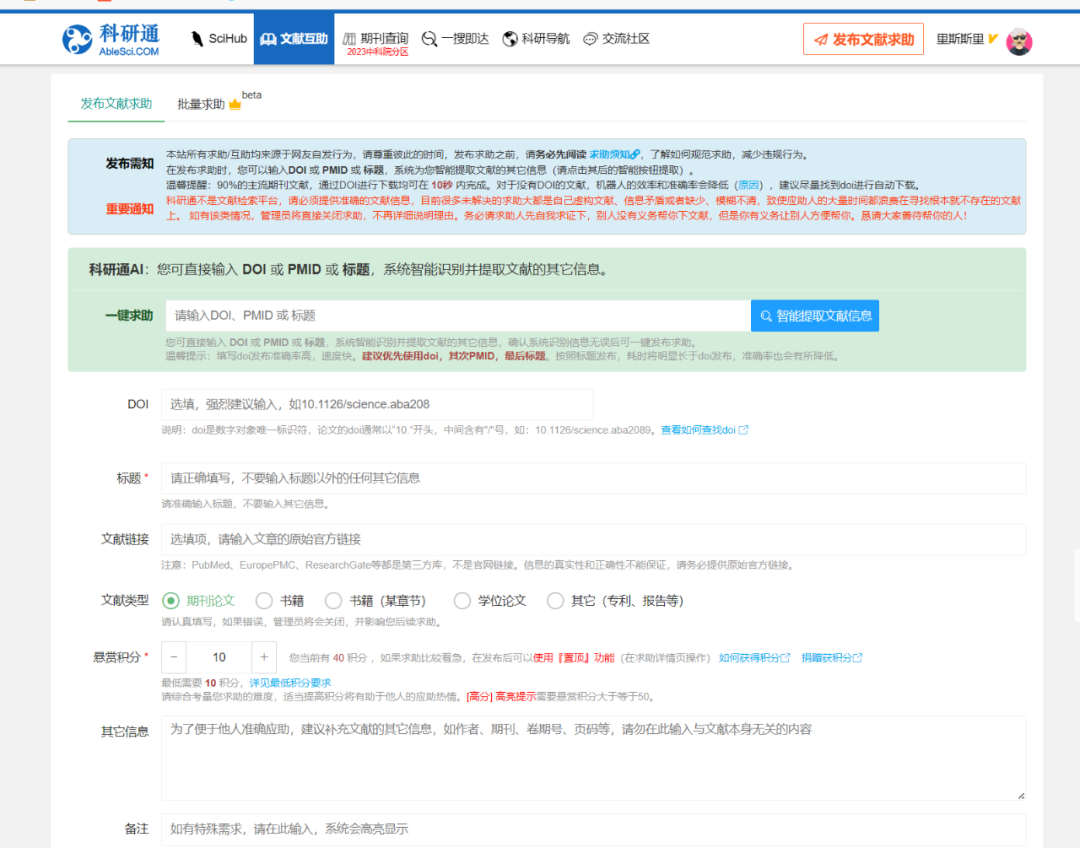Decrease reward points with minus button
Screen dimensions: 1080x848
174,657
